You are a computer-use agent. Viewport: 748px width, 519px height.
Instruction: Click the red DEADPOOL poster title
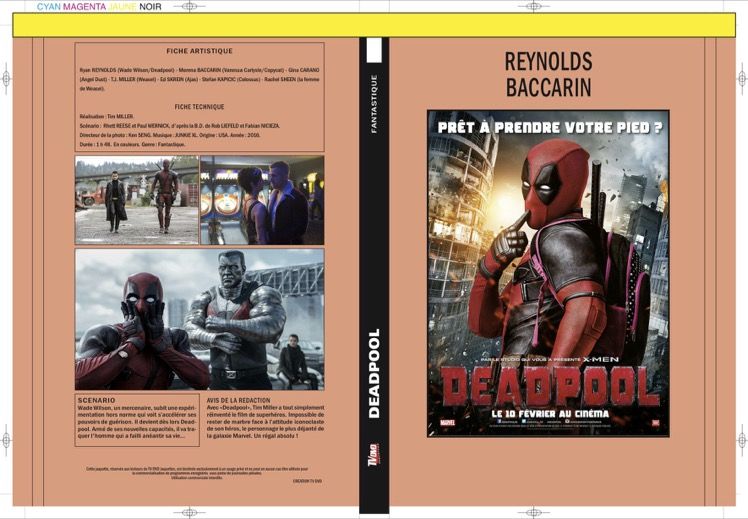(x=550, y=386)
